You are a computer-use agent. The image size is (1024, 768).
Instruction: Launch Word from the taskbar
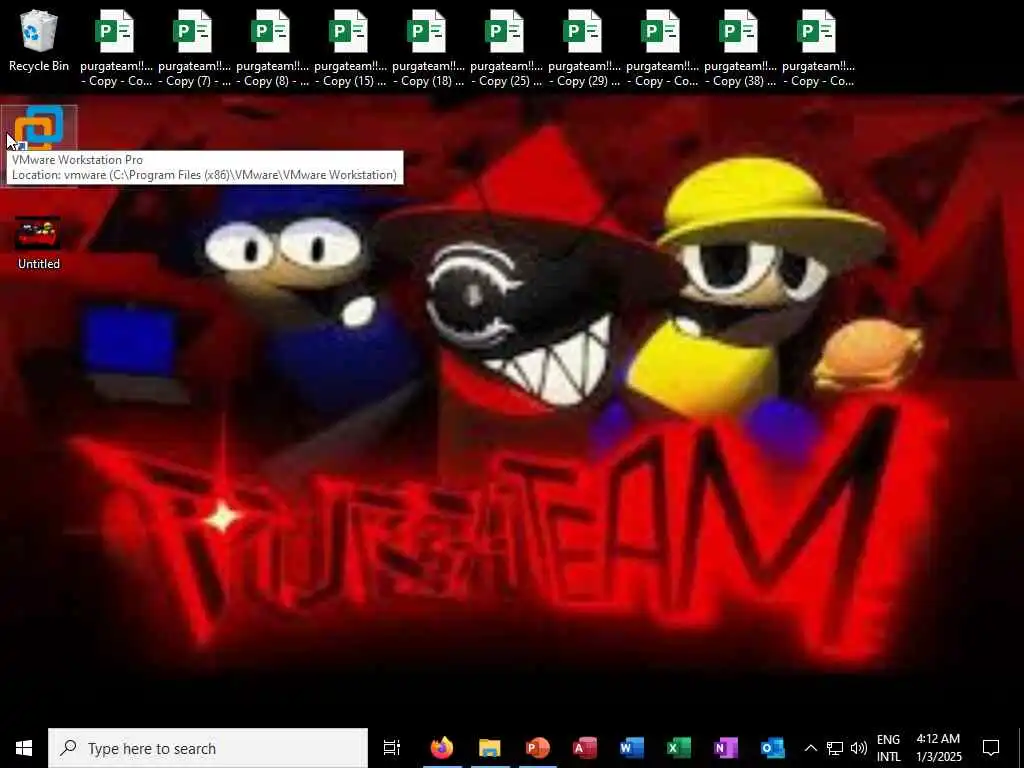pos(632,748)
